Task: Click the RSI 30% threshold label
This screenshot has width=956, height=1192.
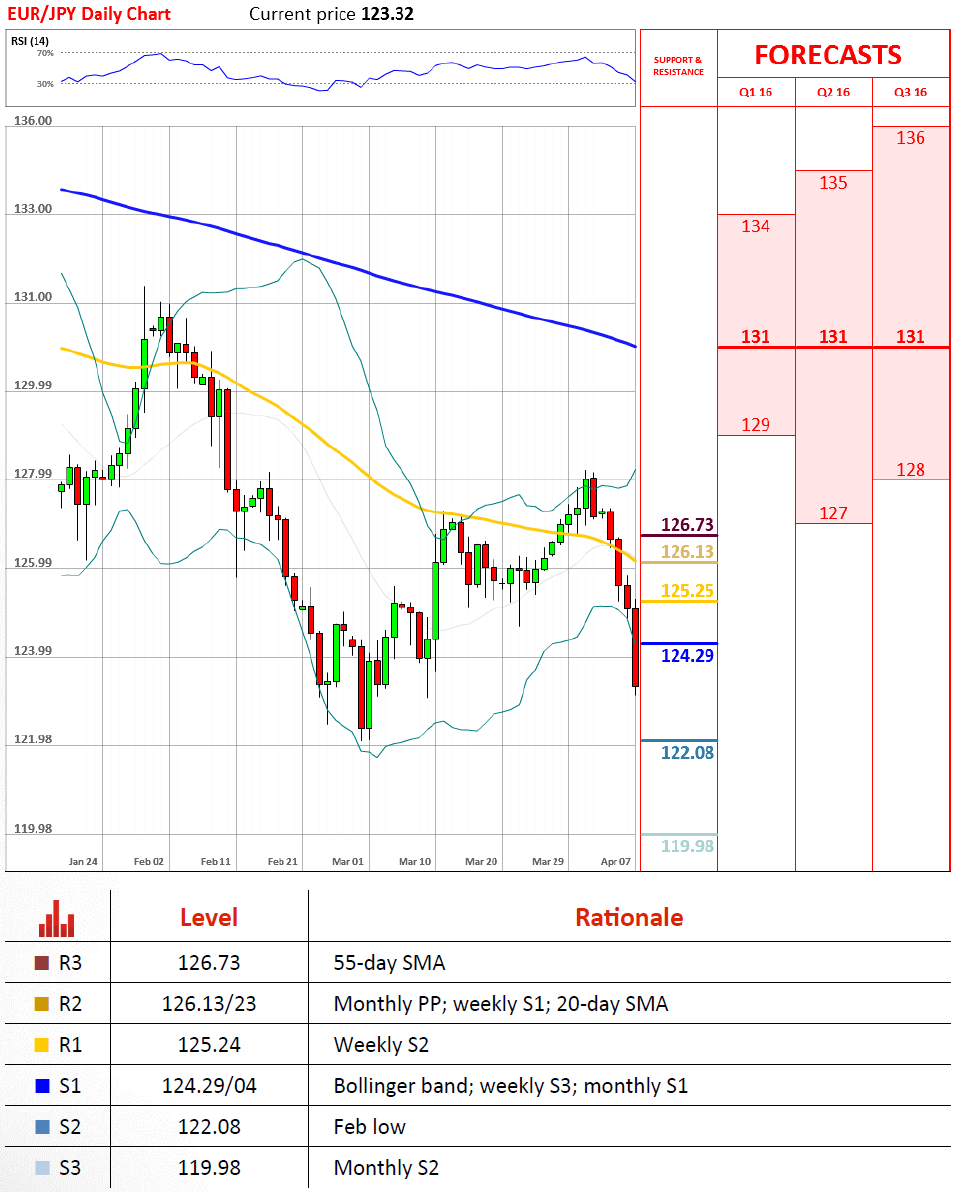Action: click(x=45, y=84)
